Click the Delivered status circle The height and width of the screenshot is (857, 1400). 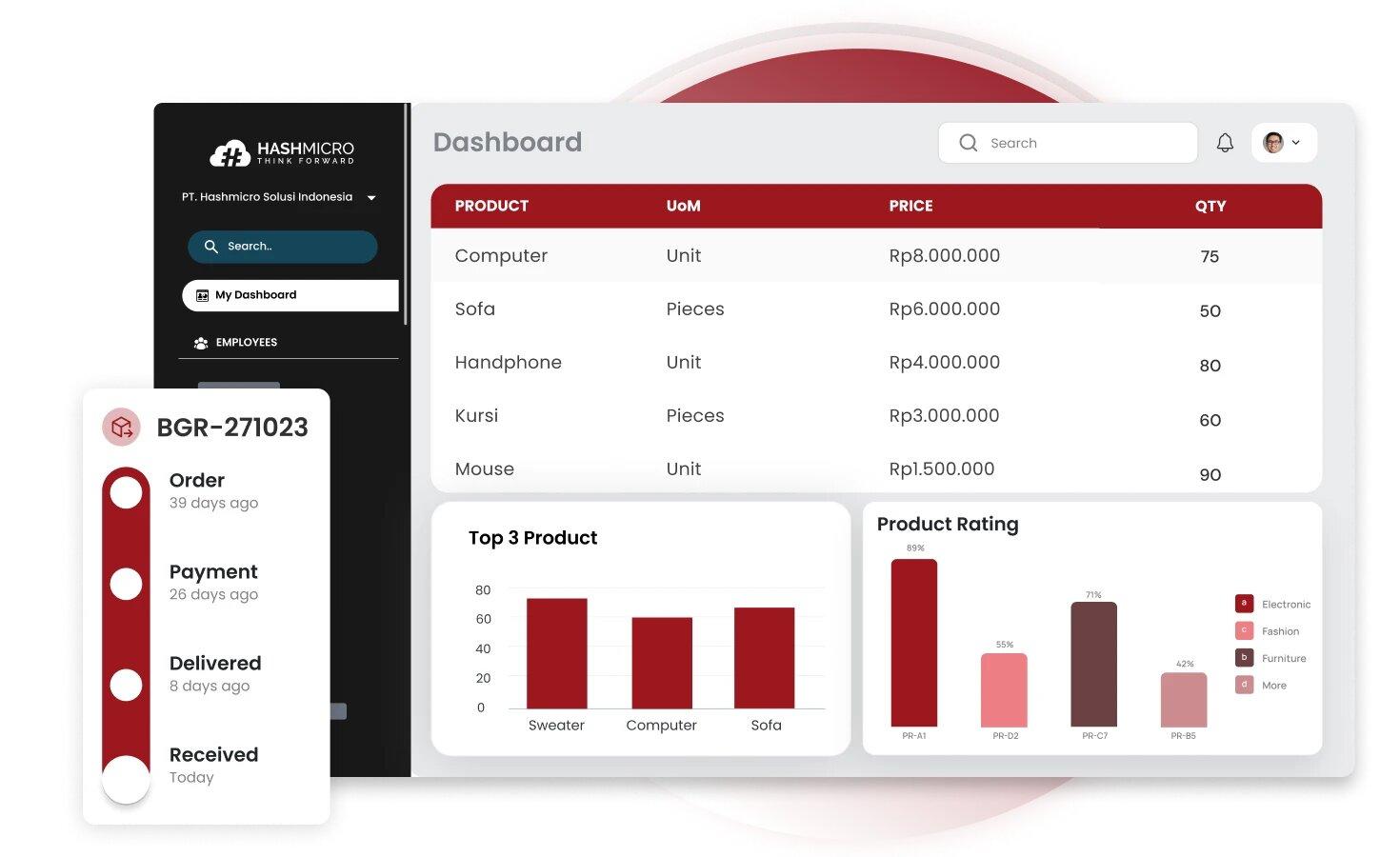click(126, 684)
